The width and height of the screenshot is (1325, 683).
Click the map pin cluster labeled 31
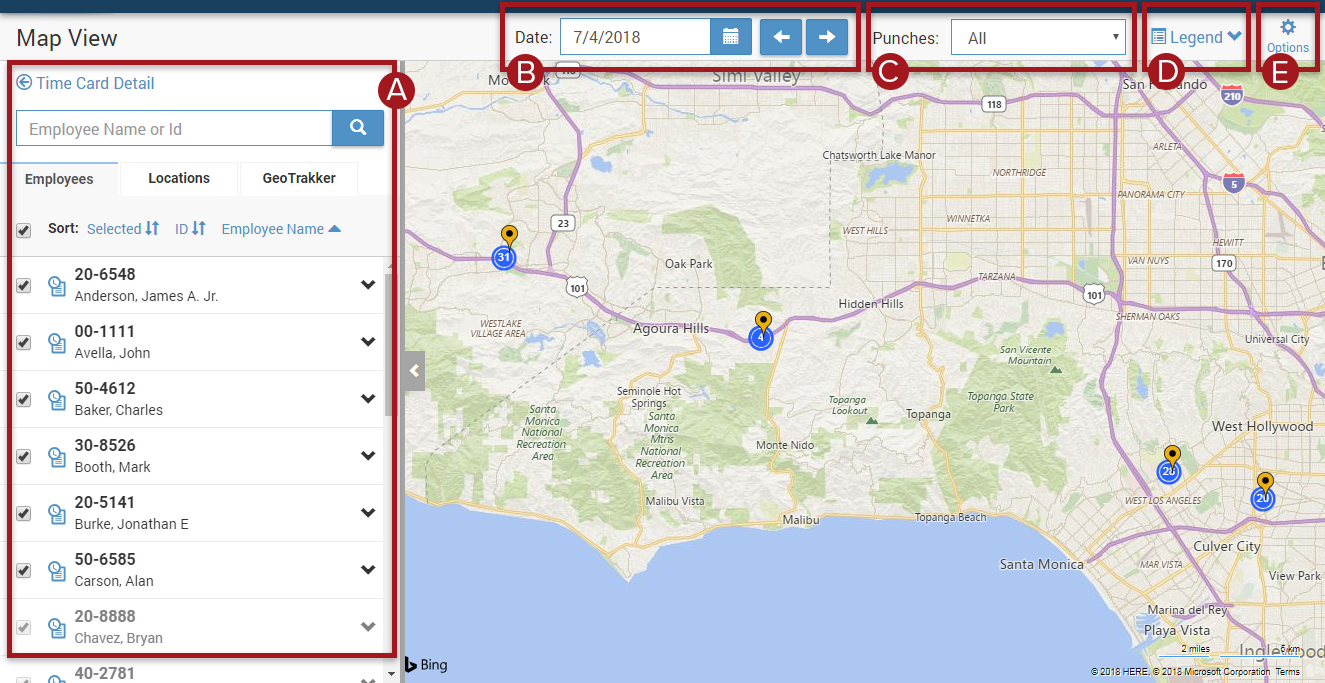[x=505, y=258]
